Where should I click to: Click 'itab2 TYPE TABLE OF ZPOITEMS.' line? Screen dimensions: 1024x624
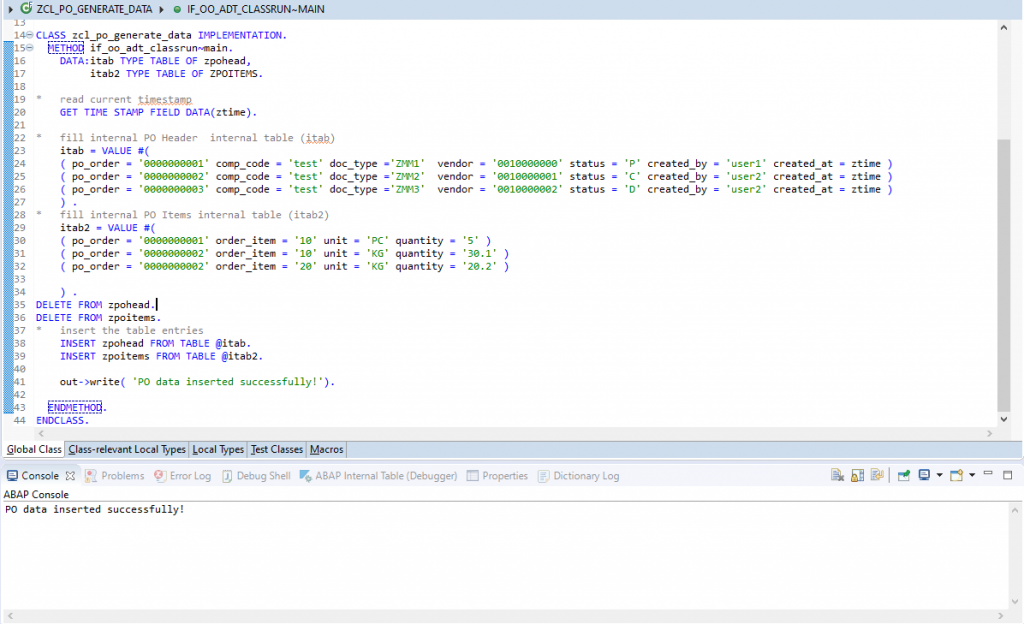click(x=176, y=74)
